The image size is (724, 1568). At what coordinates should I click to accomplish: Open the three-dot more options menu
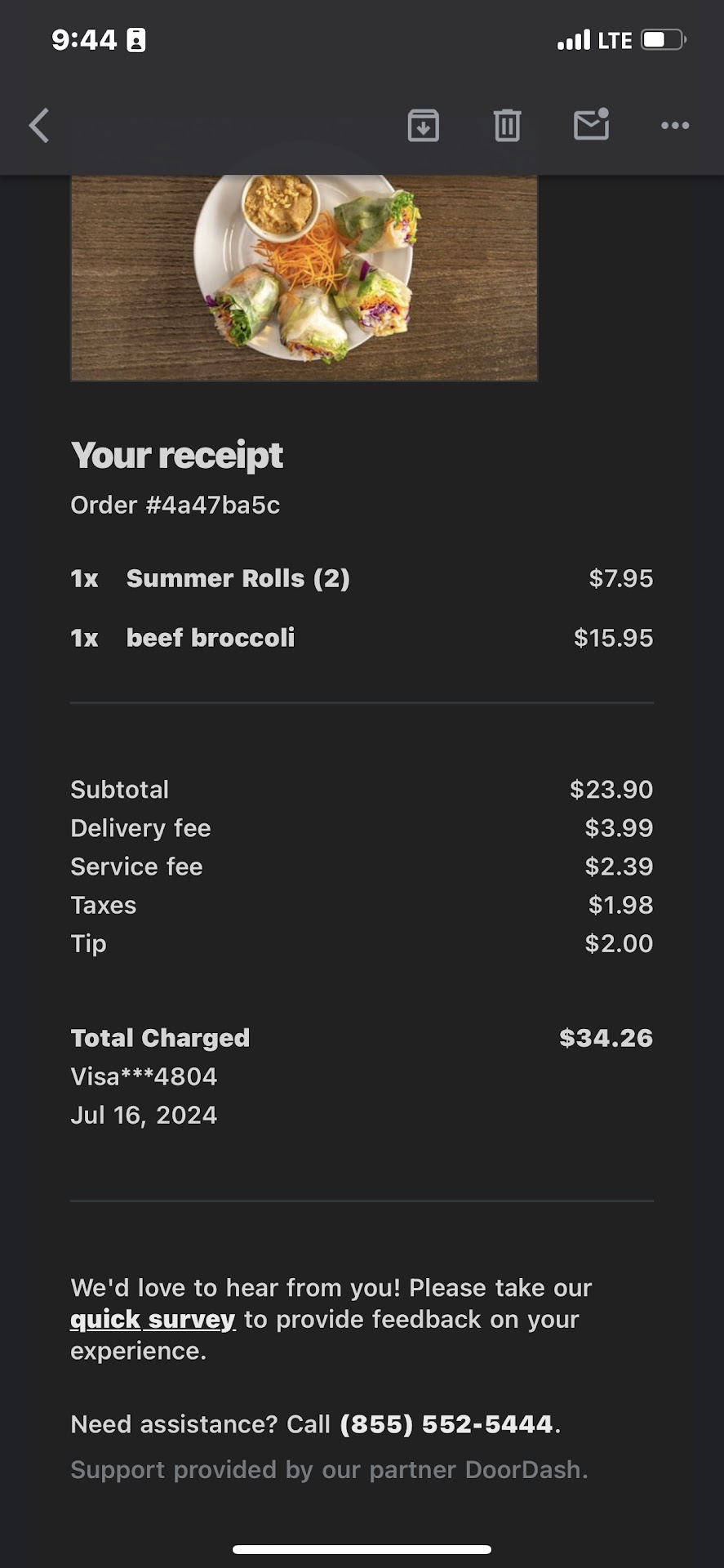[675, 126]
